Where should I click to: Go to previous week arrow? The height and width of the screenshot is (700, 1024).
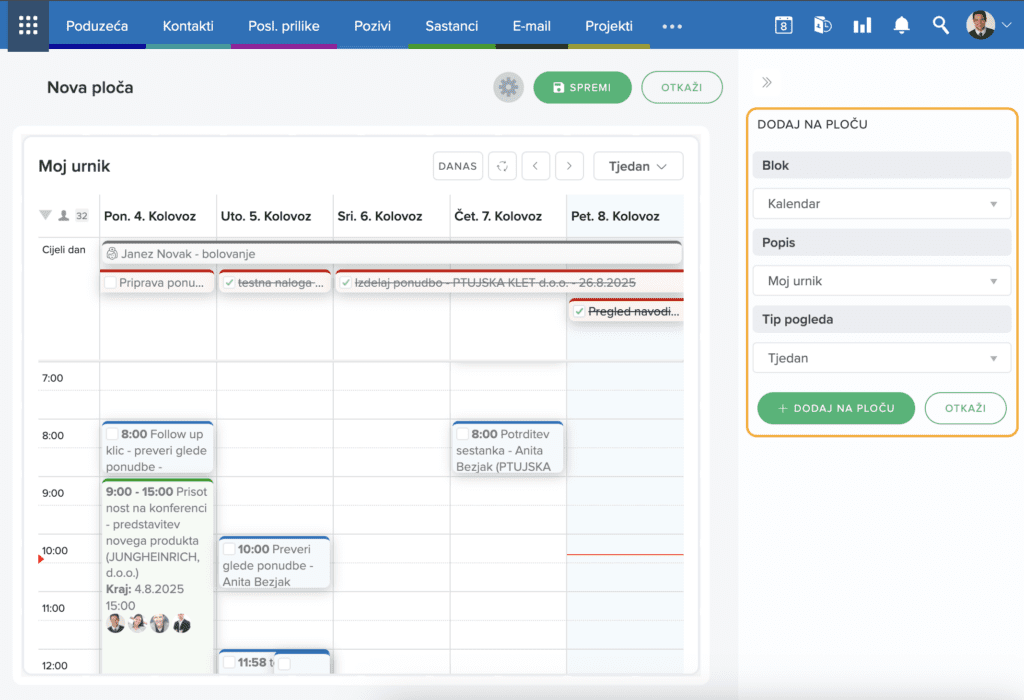click(536, 166)
